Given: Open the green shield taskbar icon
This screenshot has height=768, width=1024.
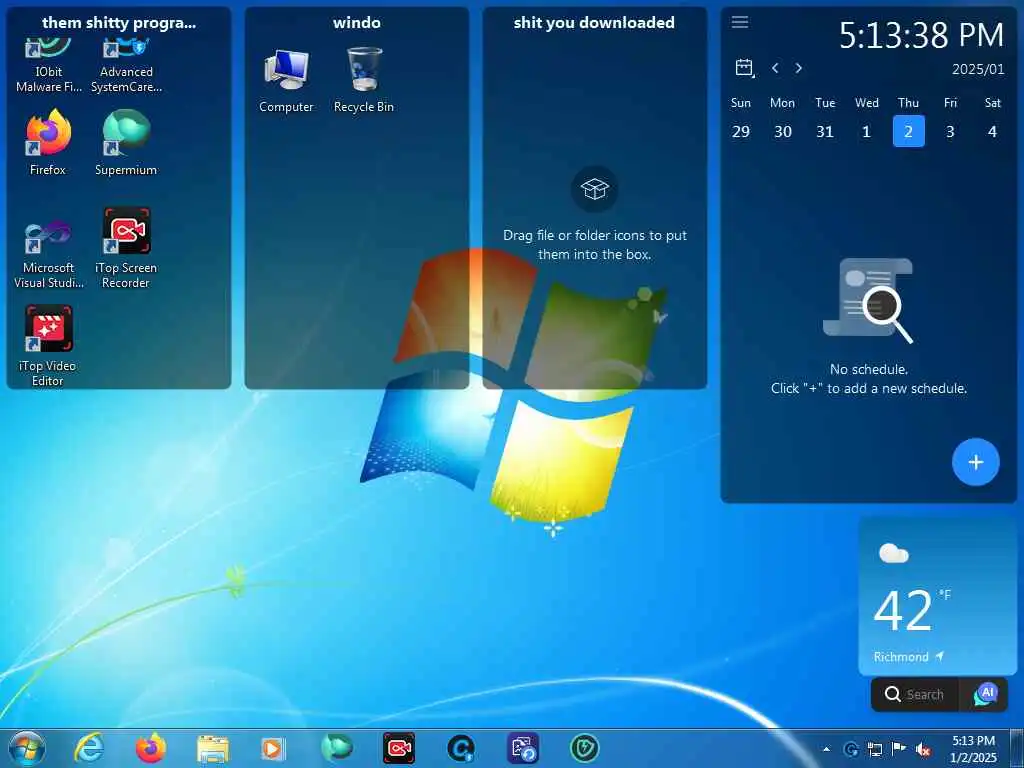Looking at the screenshot, I should click(584, 748).
